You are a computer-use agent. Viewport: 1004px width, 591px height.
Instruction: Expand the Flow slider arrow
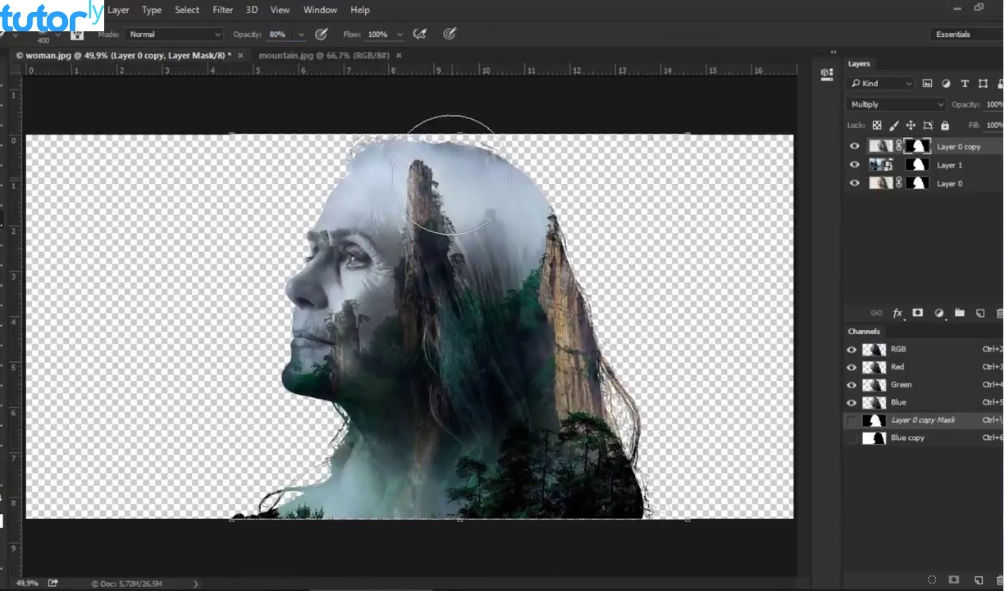[400, 35]
